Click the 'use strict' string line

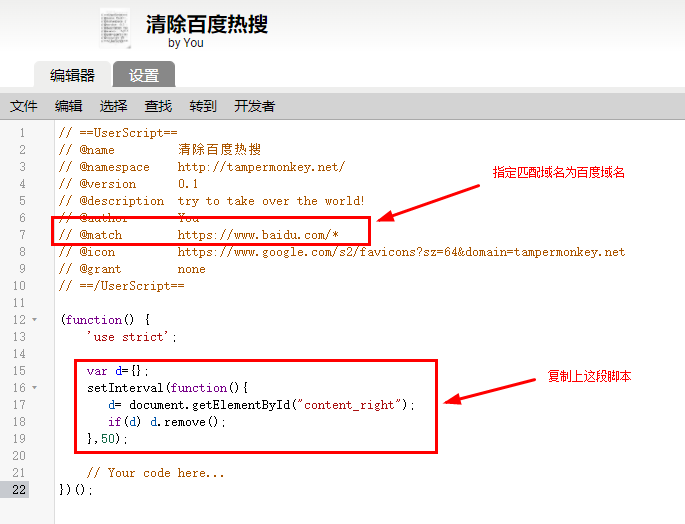coord(131,337)
